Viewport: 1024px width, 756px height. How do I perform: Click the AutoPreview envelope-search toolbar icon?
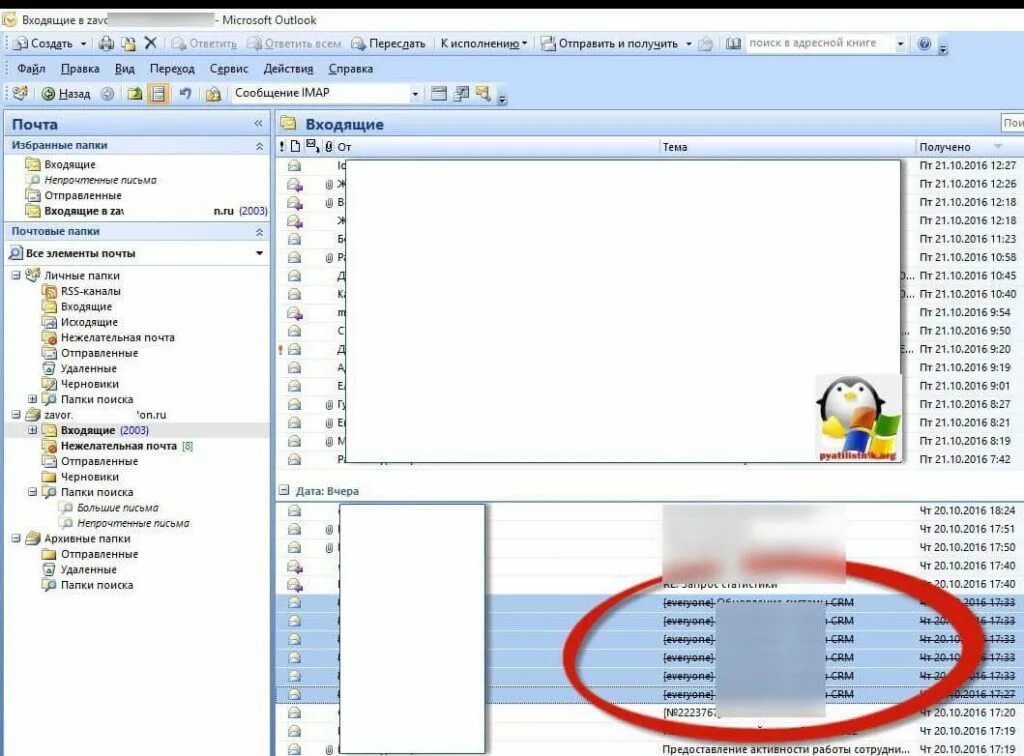pos(483,93)
